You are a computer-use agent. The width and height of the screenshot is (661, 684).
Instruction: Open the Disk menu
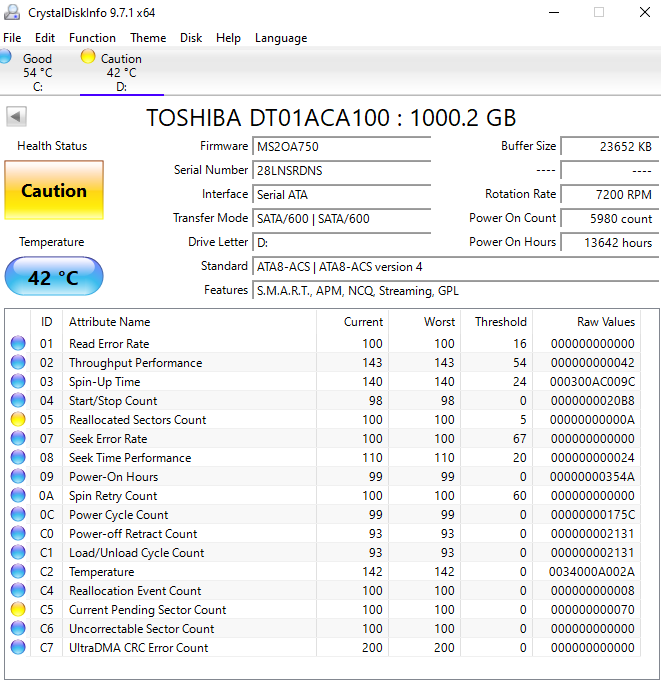(x=191, y=38)
